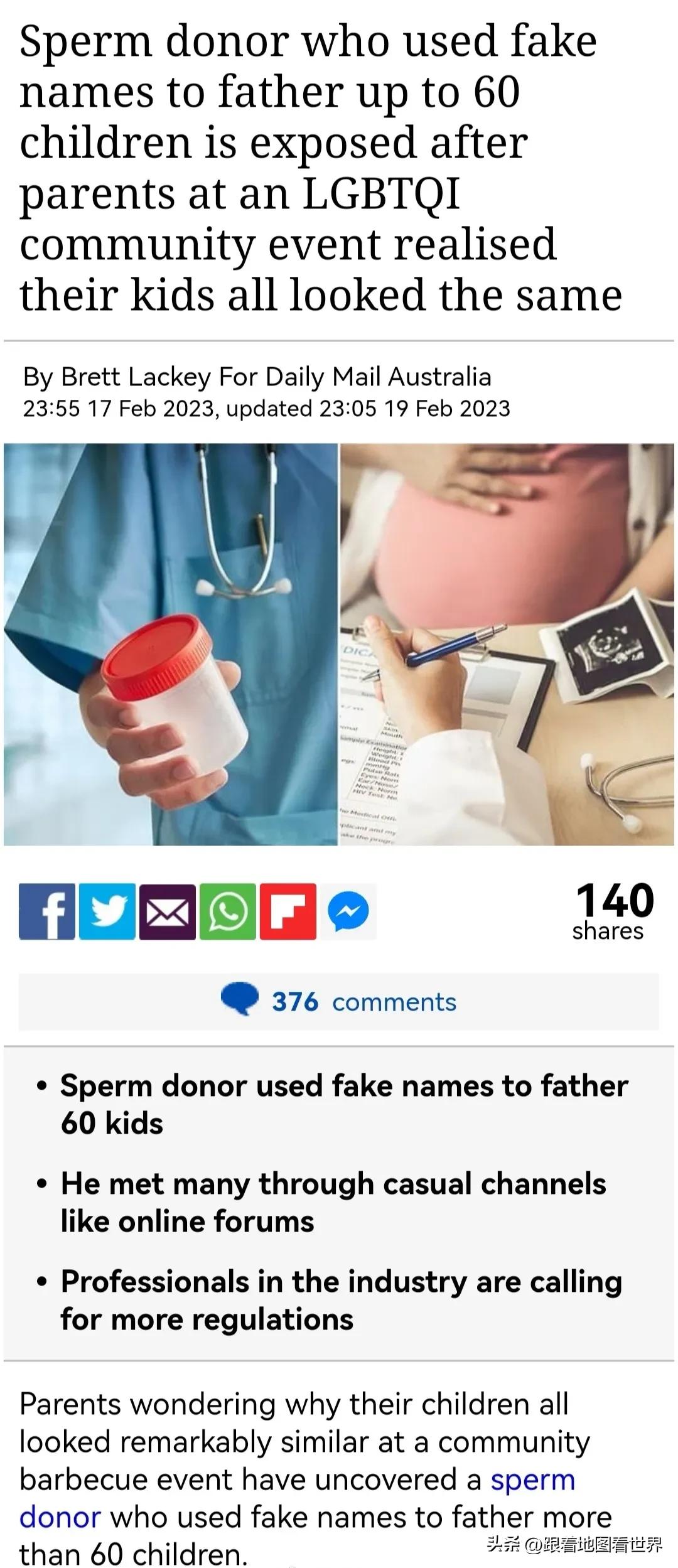This screenshot has width=678, height=1568.
Task: Open the pregnant woman ultrasound photo
Action: pyautogui.click(x=507, y=644)
